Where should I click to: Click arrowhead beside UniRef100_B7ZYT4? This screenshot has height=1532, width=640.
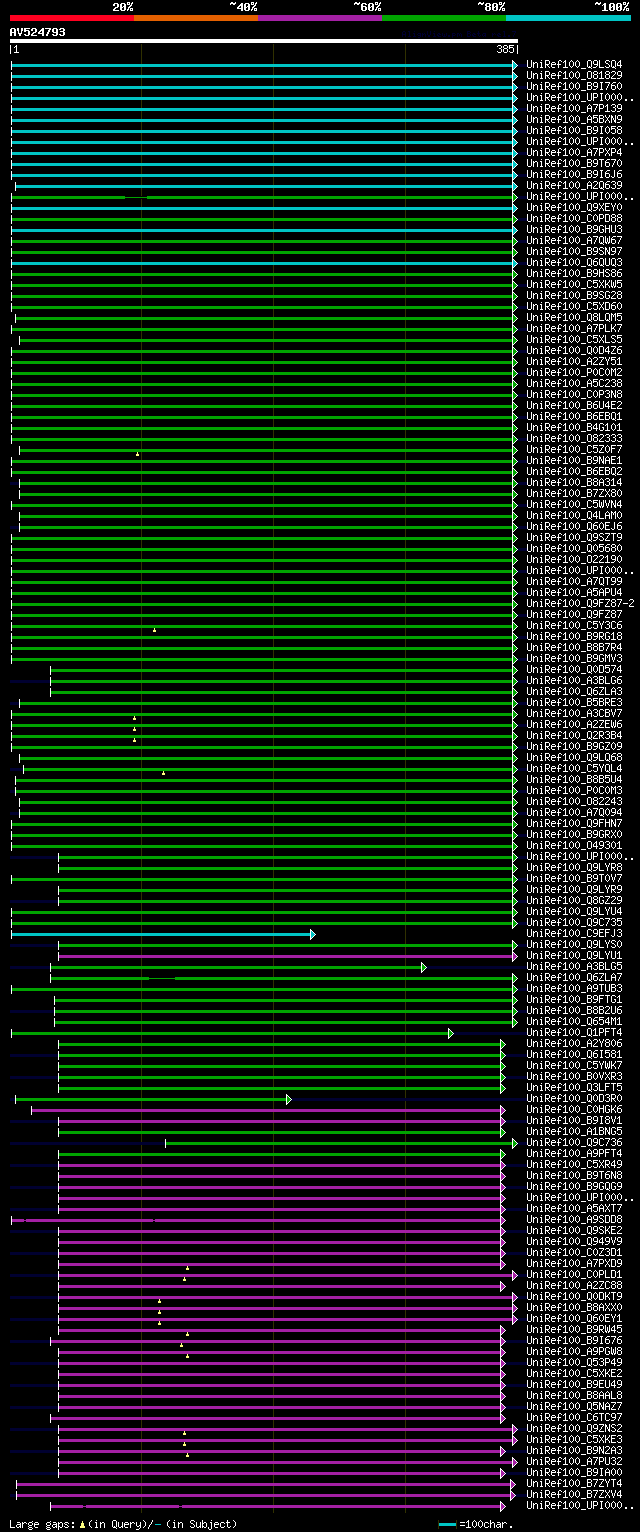click(513, 1483)
